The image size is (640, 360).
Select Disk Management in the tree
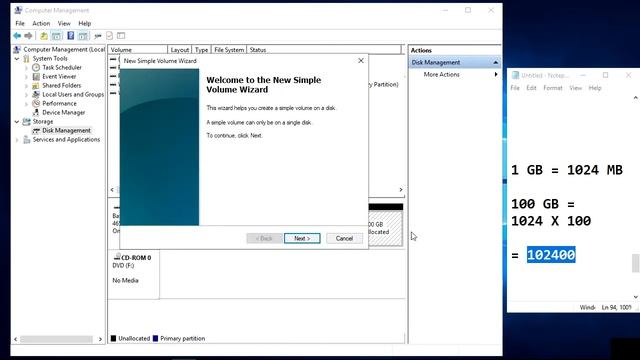(x=67, y=130)
